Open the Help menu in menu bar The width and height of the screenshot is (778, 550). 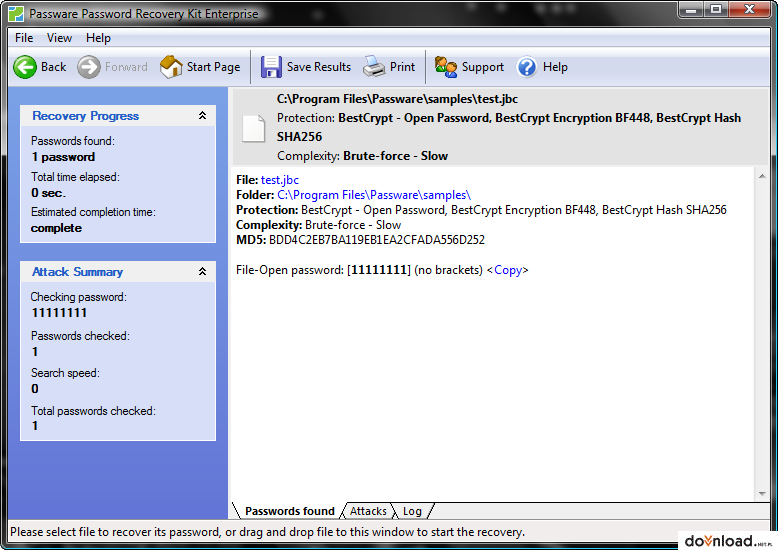coord(98,38)
